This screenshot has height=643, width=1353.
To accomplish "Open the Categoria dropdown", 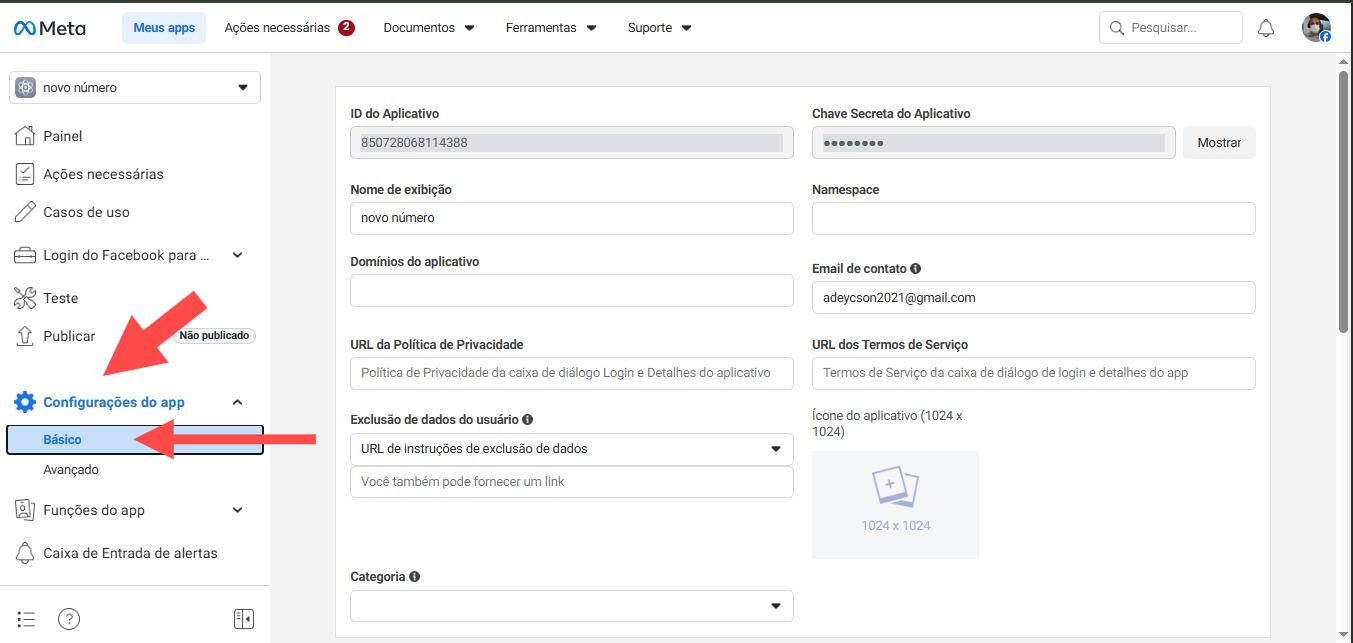I will pyautogui.click(x=572, y=606).
